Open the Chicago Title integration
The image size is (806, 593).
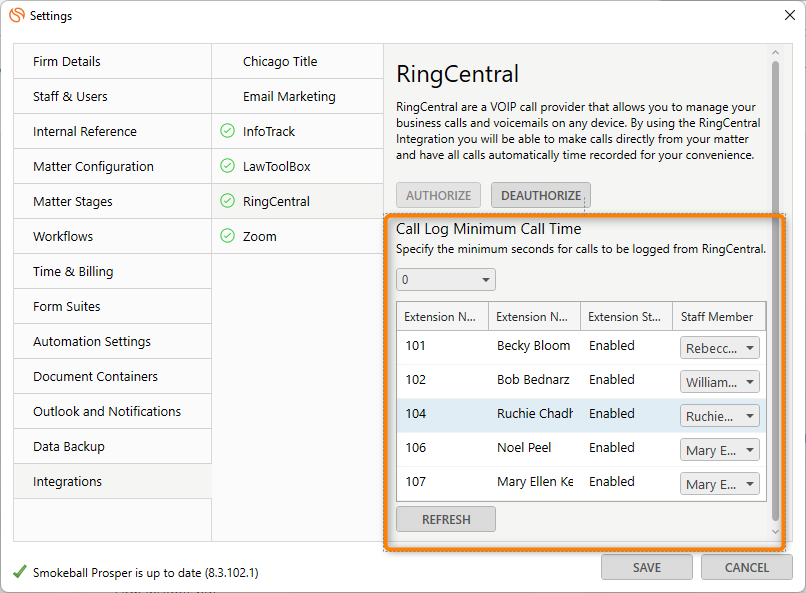pos(298,61)
